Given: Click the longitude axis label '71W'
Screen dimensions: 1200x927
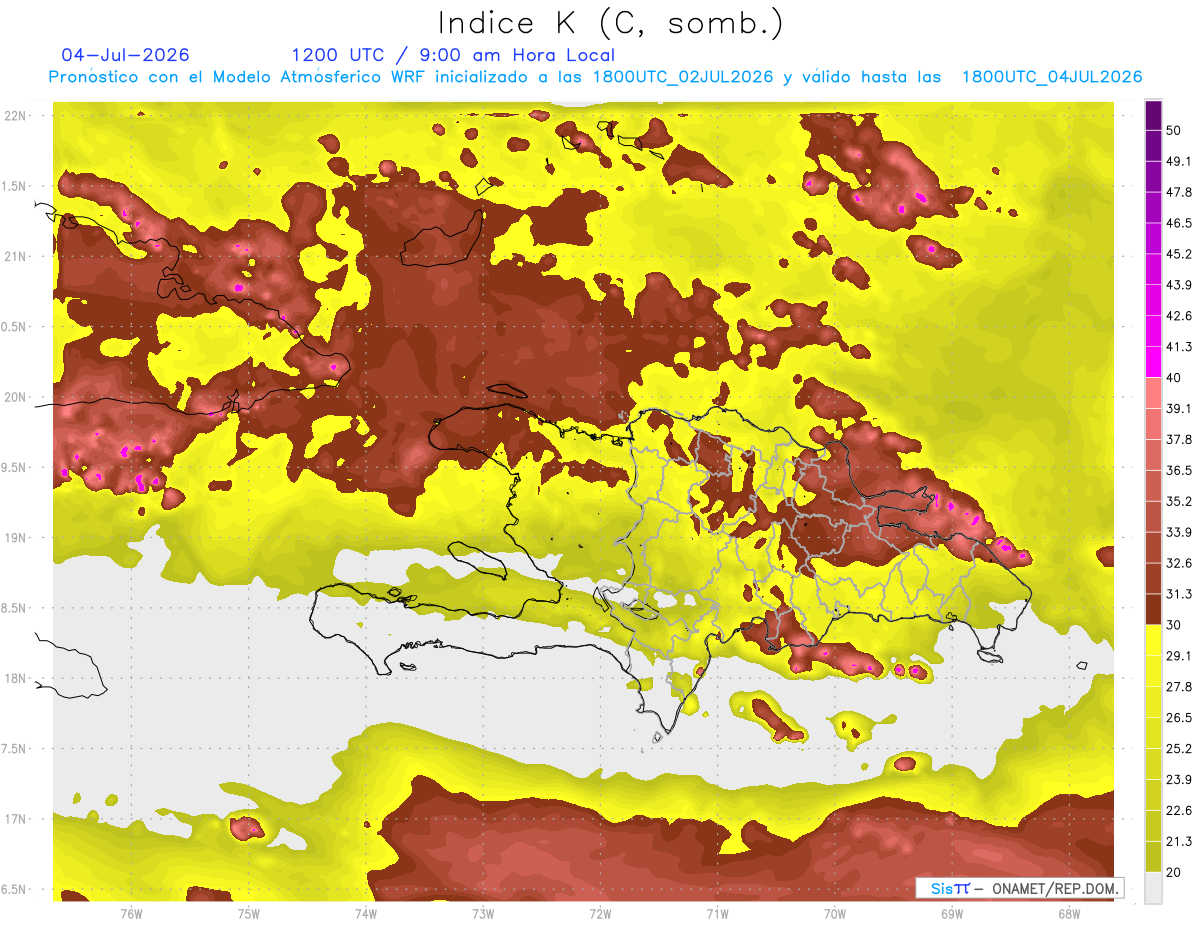Looking at the screenshot, I should tap(717, 914).
